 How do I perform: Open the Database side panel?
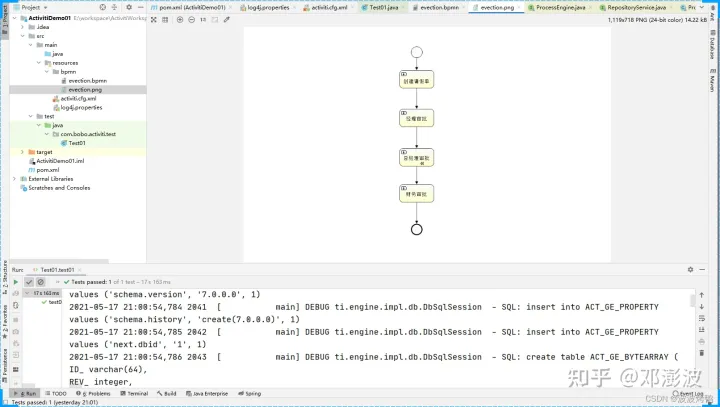(x=712, y=45)
